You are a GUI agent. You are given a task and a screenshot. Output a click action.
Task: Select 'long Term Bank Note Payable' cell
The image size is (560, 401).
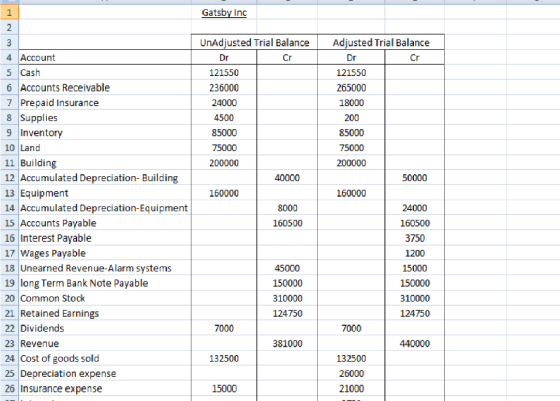coord(105,283)
